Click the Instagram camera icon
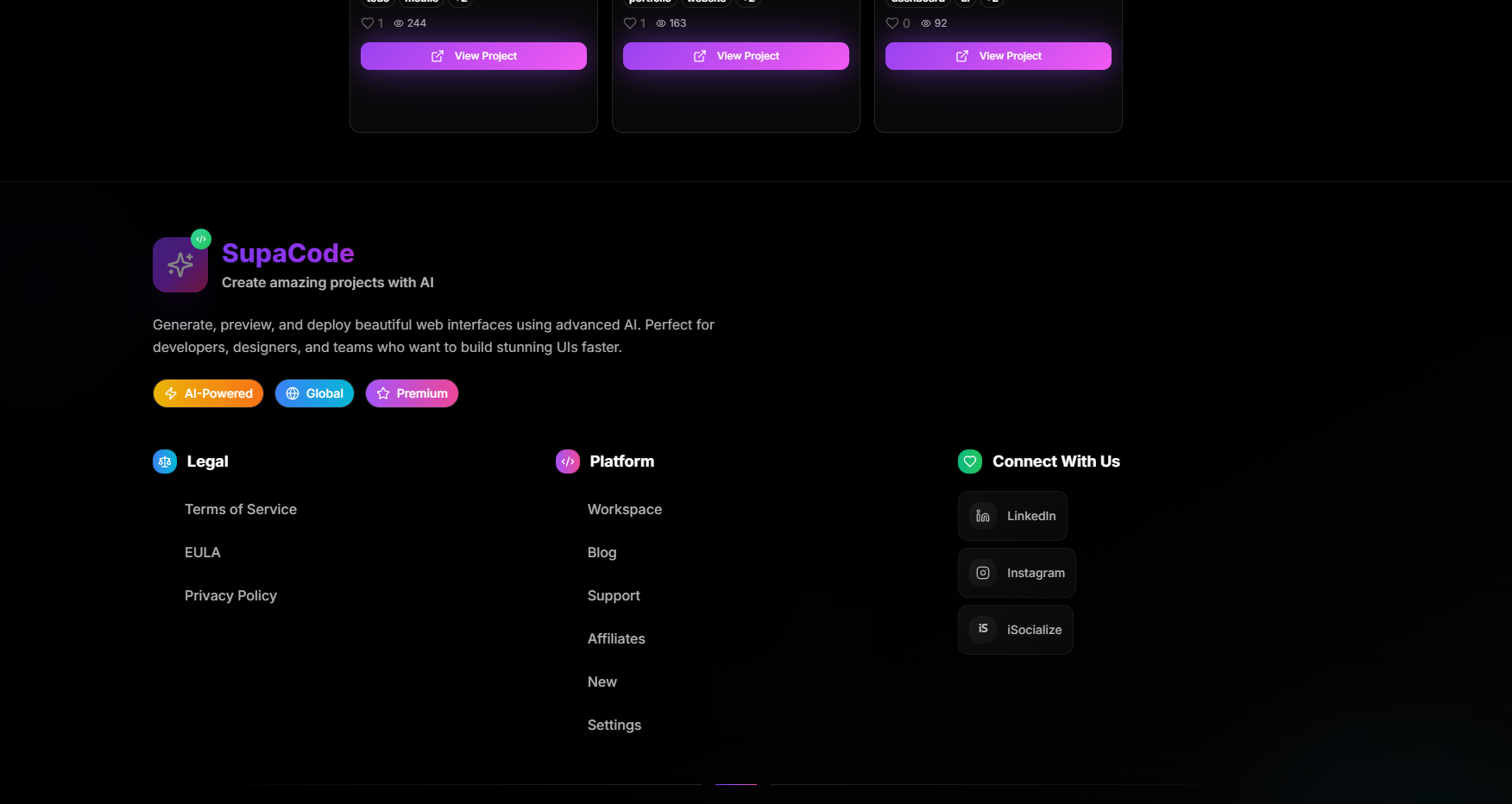 click(983, 573)
